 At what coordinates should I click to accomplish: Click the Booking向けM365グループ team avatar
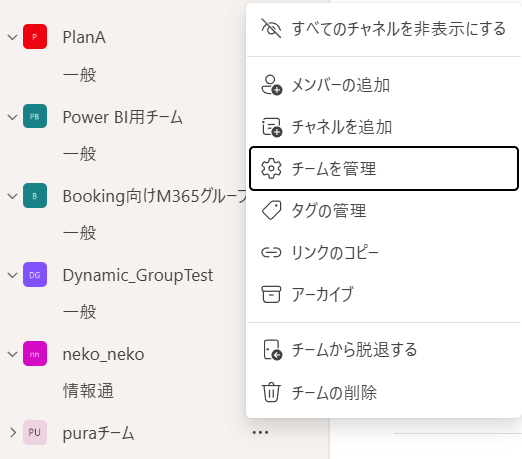click(x=35, y=196)
